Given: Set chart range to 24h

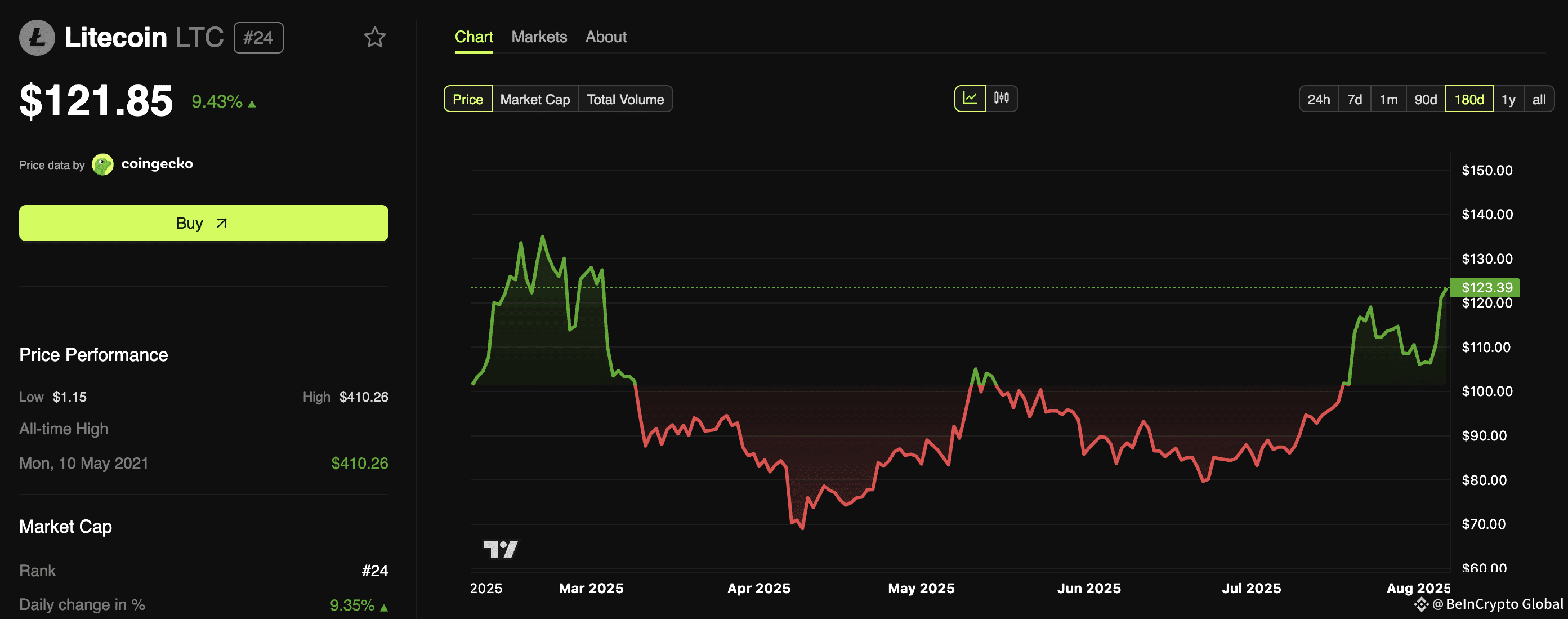Looking at the screenshot, I should pyautogui.click(x=1319, y=99).
